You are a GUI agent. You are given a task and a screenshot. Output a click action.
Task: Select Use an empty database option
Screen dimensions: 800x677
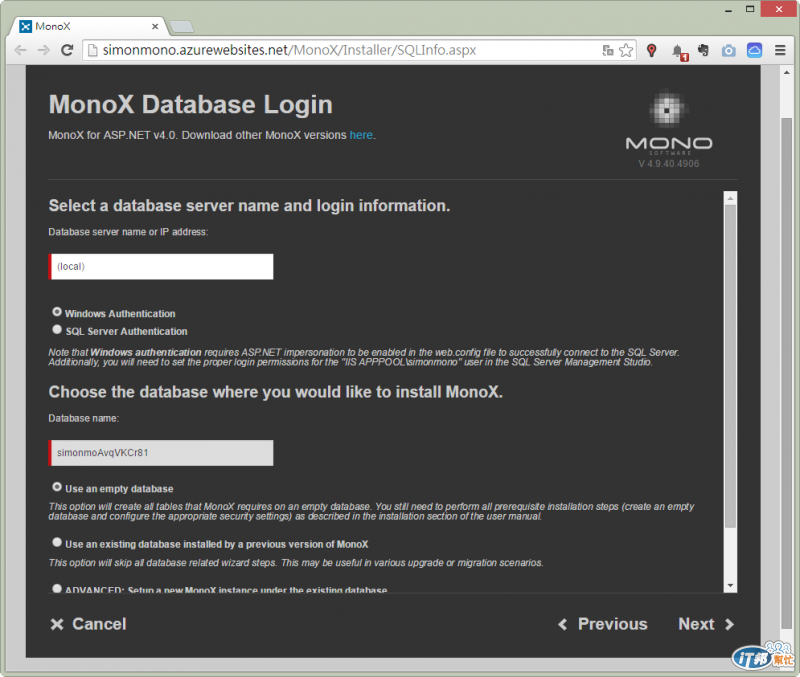(57, 487)
